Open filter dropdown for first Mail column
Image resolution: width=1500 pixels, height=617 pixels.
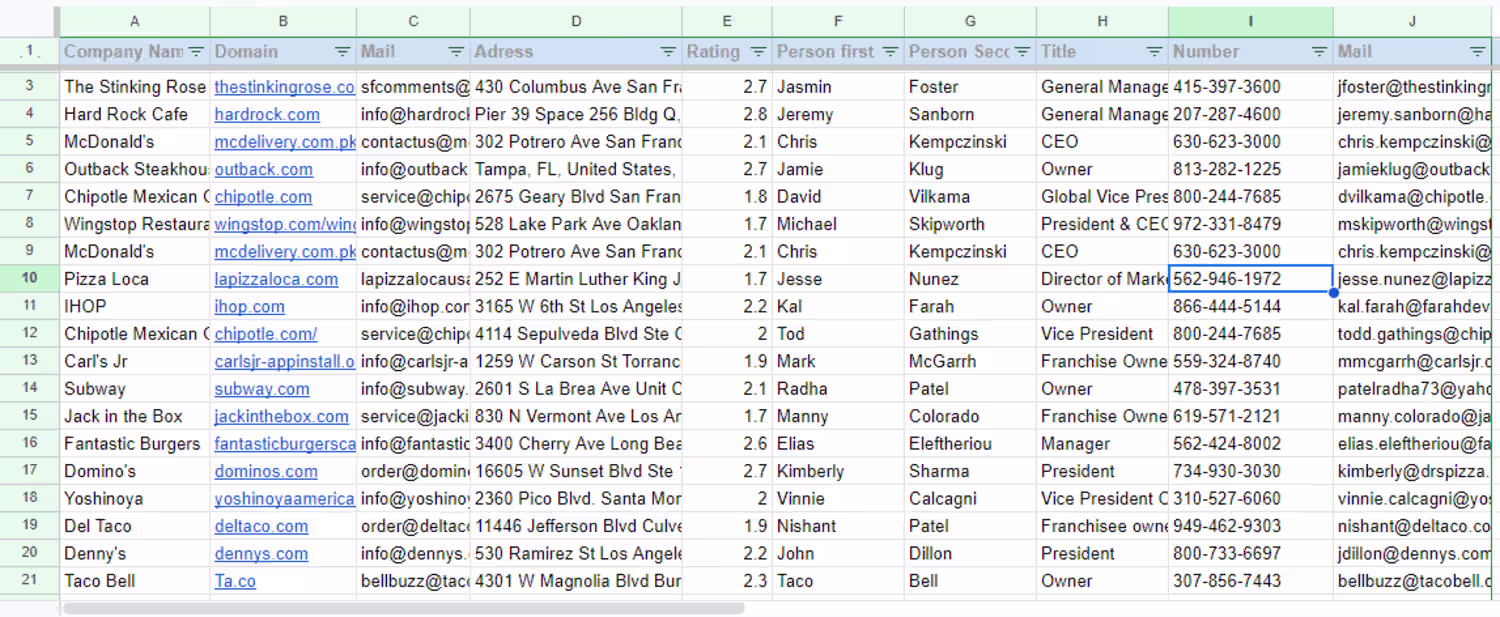(x=456, y=52)
